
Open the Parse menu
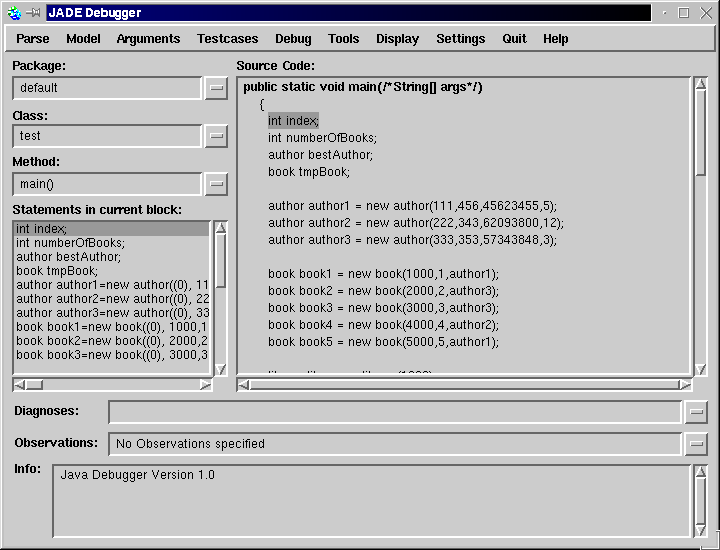(33, 39)
